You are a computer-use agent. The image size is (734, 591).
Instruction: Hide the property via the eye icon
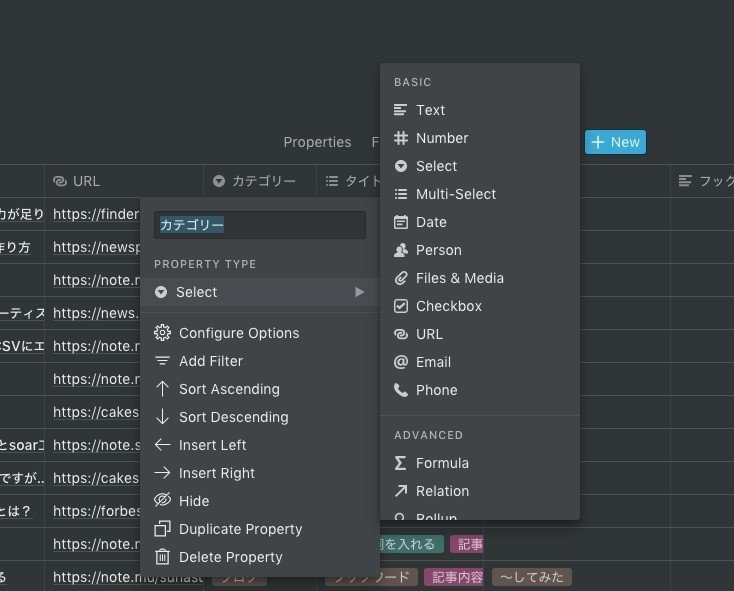(x=162, y=501)
